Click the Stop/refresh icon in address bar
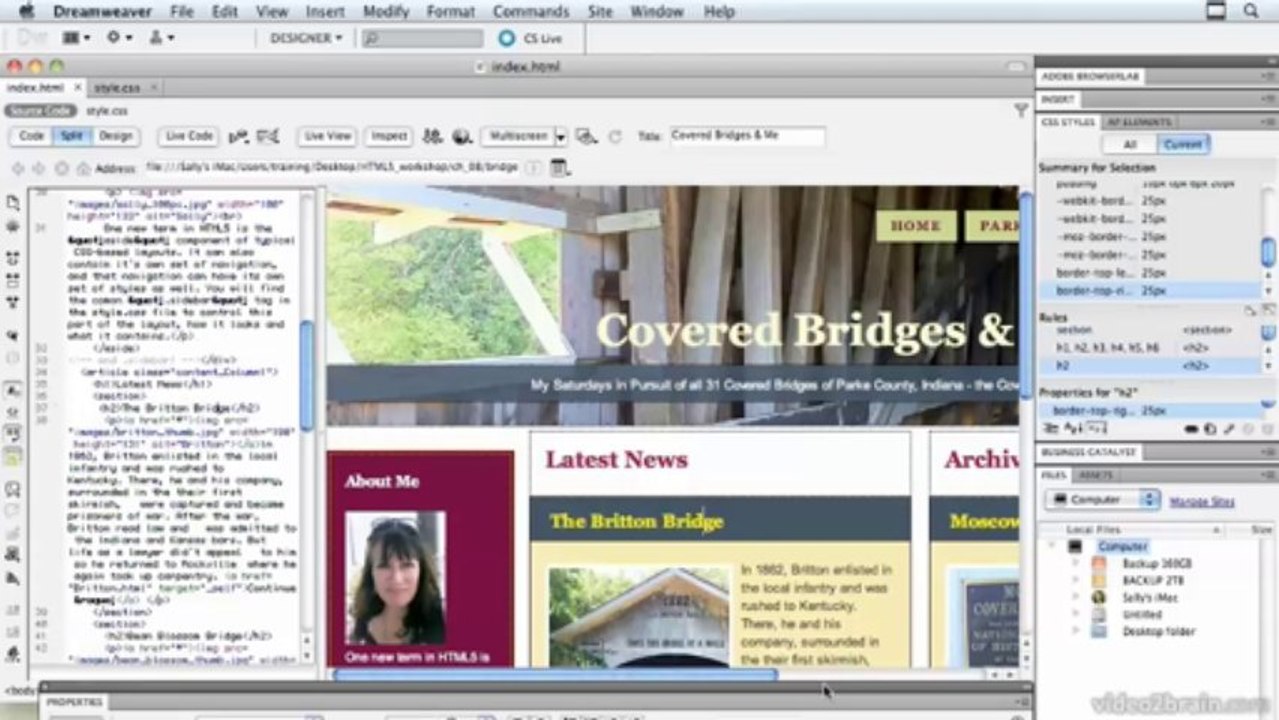Viewport: 1279px width, 720px height. (x=61, y=168)
